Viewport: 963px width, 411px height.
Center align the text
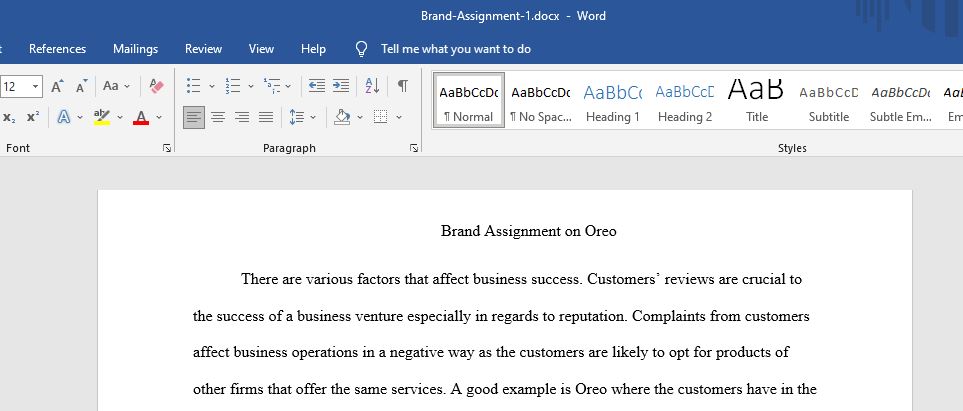(x=217, y=117)
